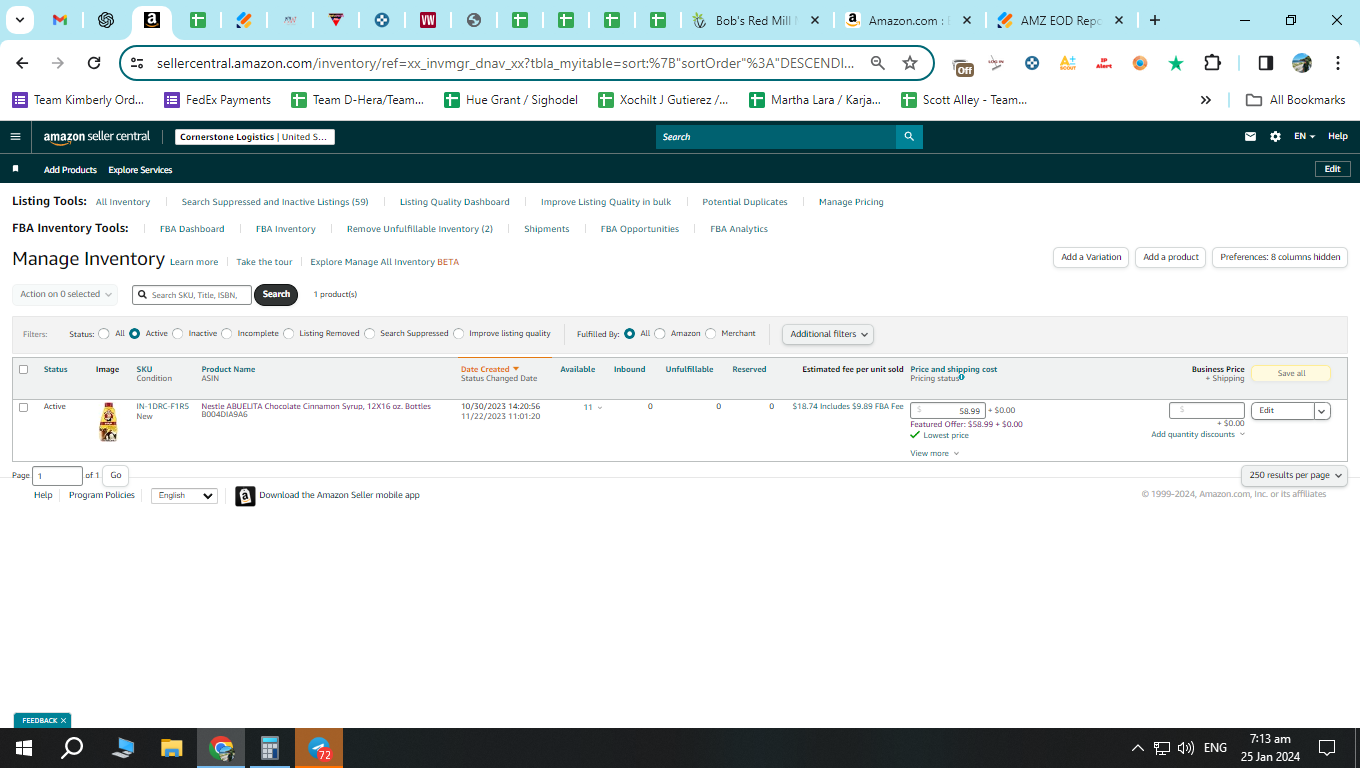Image resolution: width=1360 pixels, height=768 pixels.
Task: Go to All Inventory listing tool
Action: [123, 202]
